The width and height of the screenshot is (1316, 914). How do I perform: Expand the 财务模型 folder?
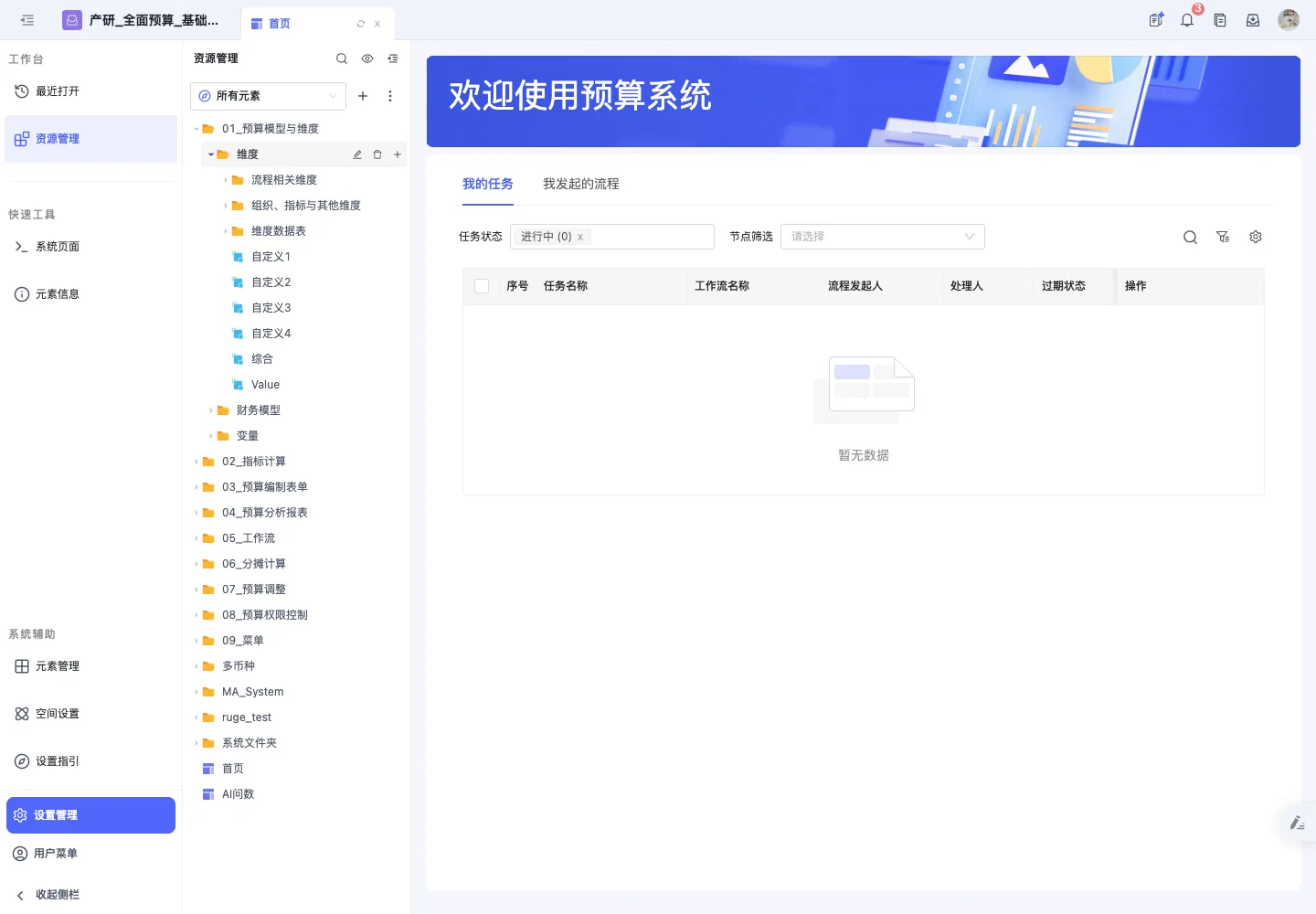pyautogui.click(x=211, y=410)
